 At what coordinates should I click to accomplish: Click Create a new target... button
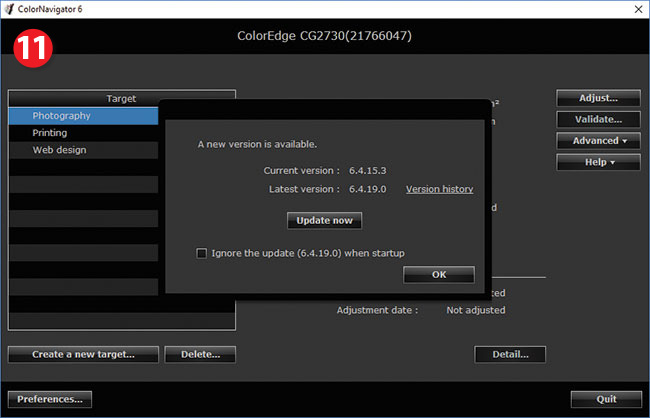click(83, 355)
